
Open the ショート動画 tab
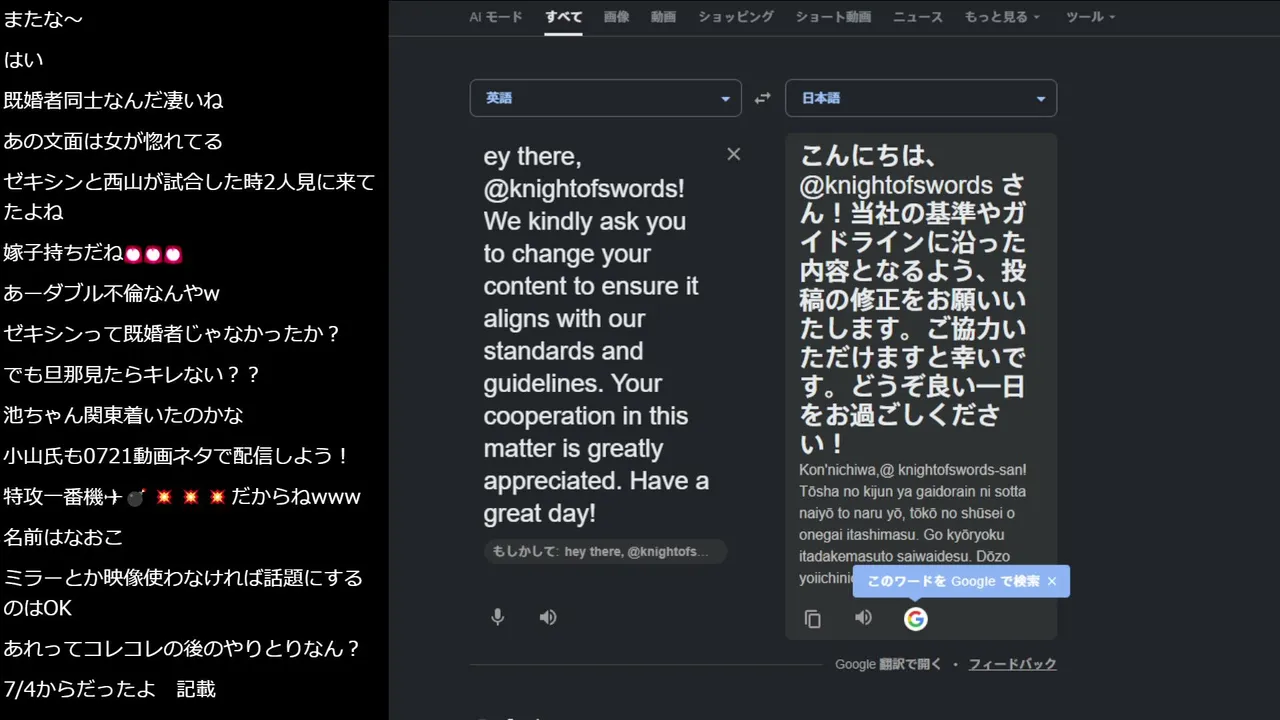(833, 17)
